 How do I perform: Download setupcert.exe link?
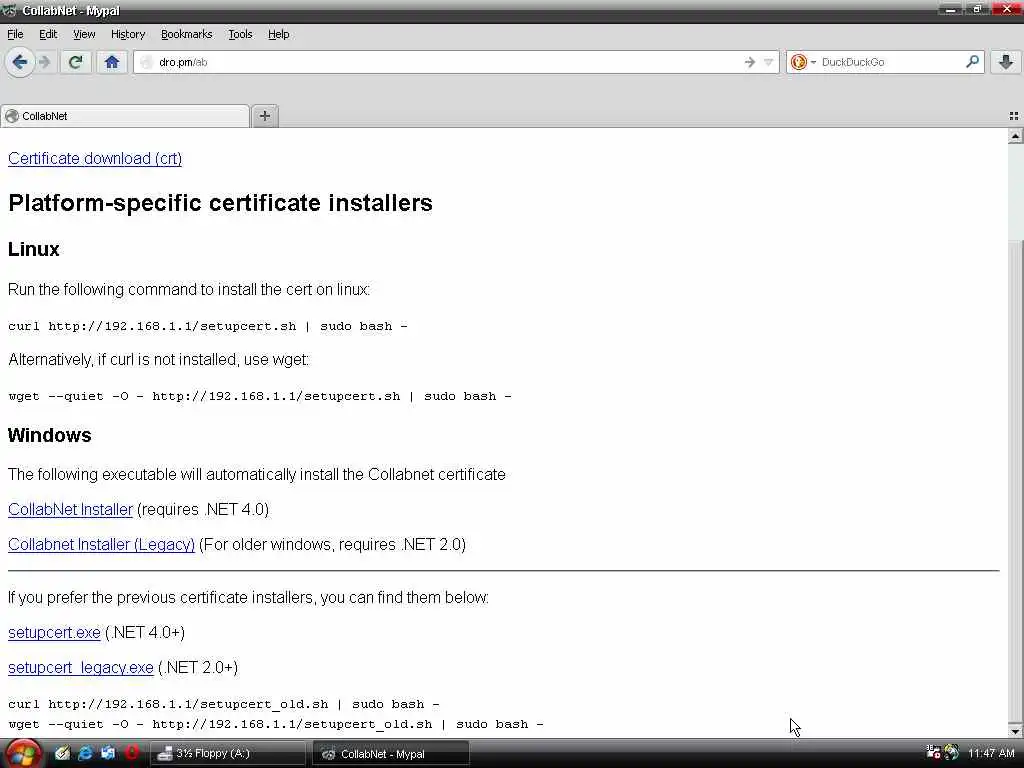(x=54, y=633)
